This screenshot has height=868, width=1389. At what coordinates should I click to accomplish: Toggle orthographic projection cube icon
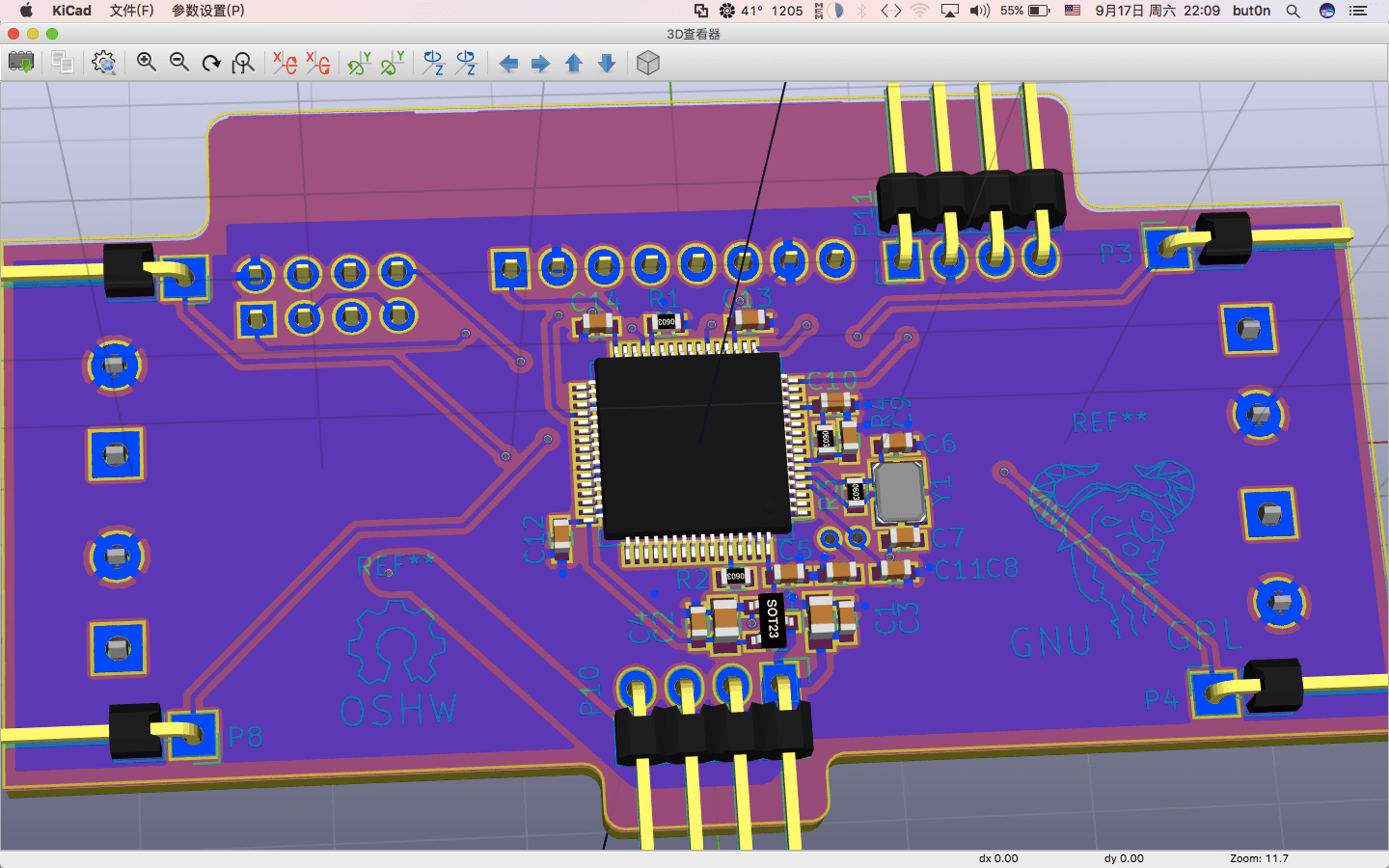648,63
